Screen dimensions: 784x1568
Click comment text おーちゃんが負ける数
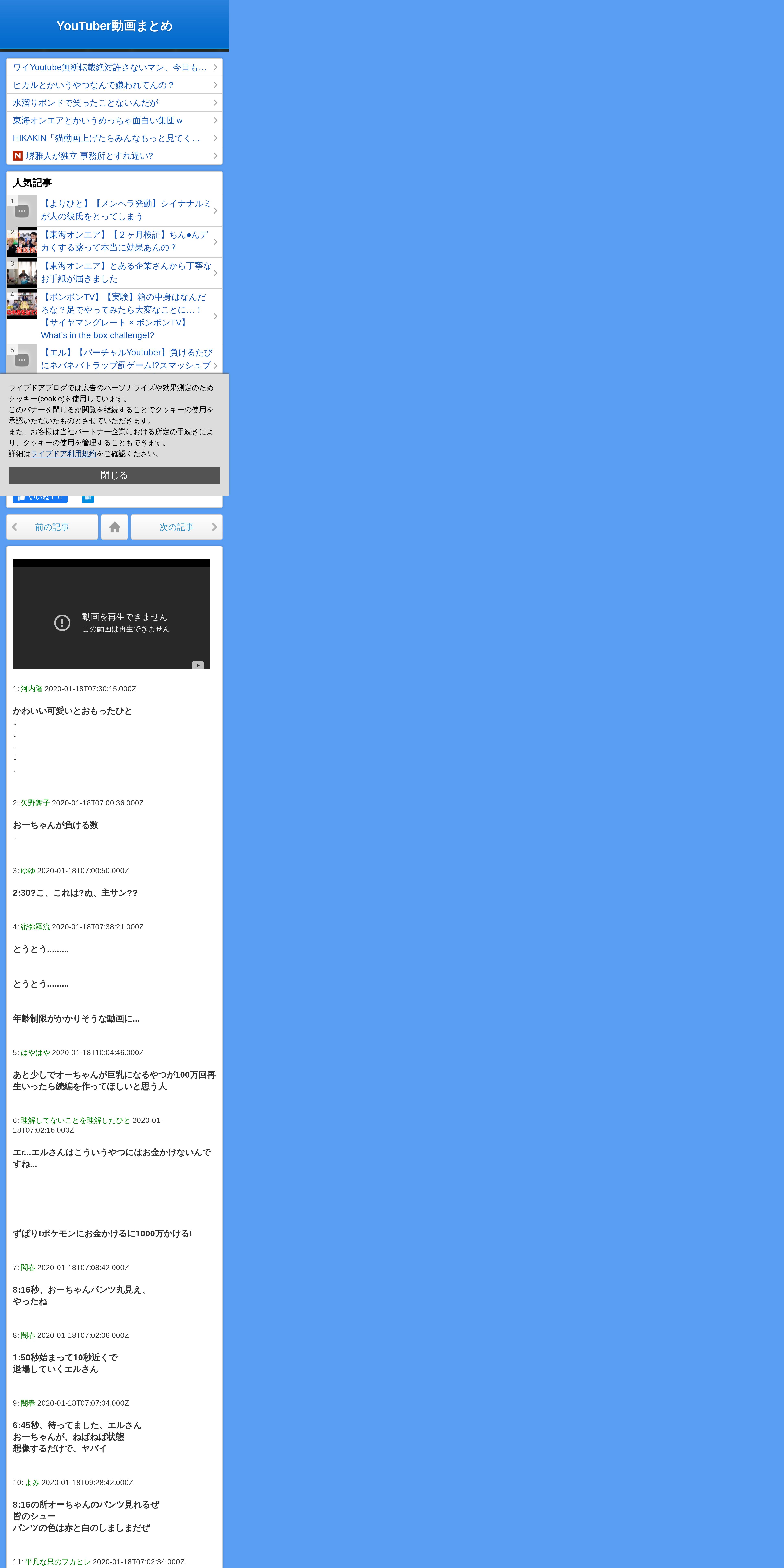point(55,825)
